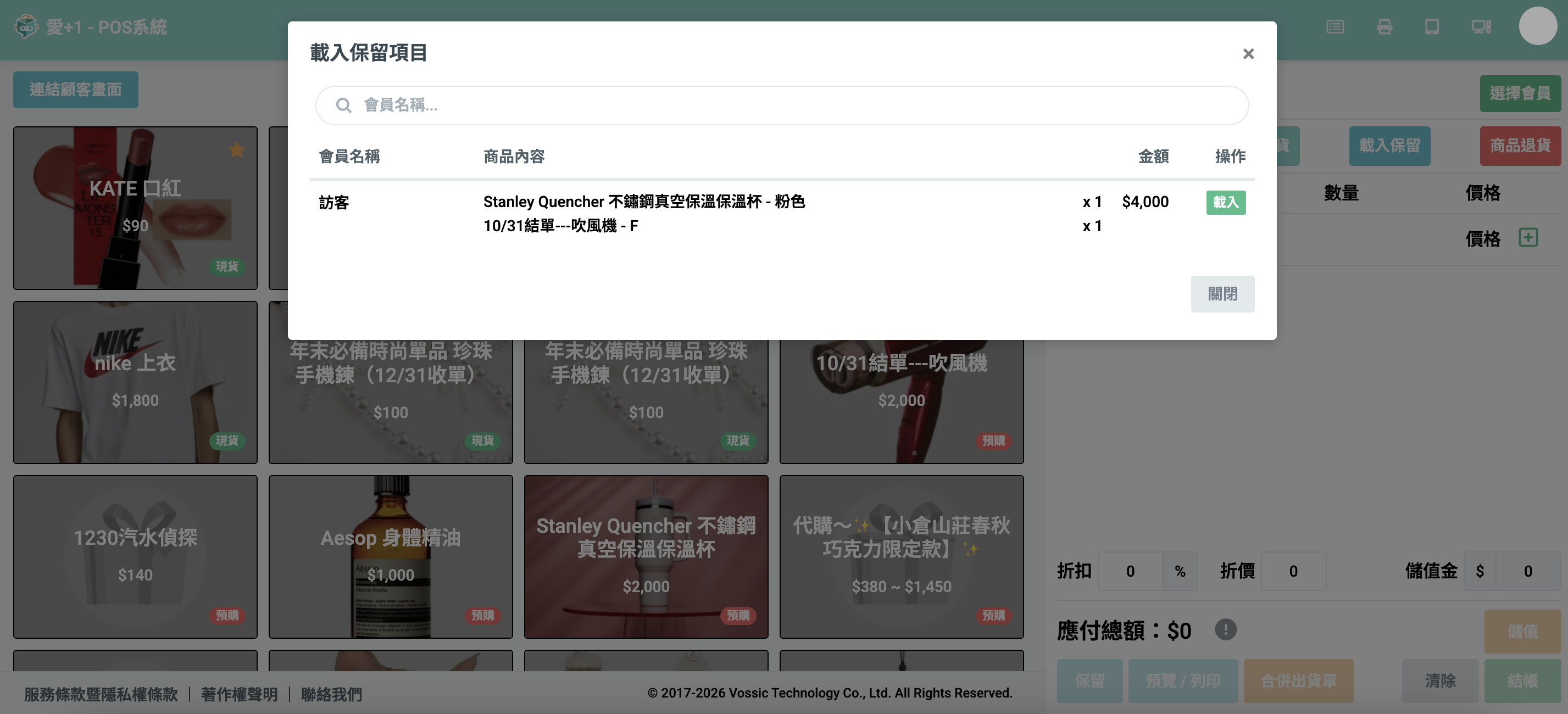The width and height of the screenshot is (1568, 714).
Task: Click the $4,000 amount cell
Action: click(1145, 202)
